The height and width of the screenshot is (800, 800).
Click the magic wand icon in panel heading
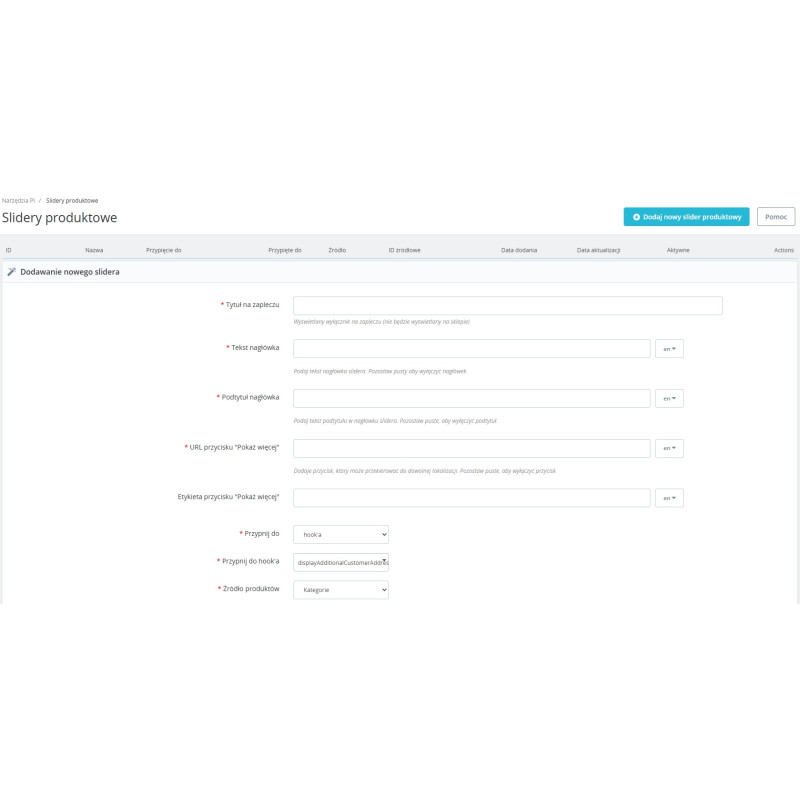click(11, 271)
